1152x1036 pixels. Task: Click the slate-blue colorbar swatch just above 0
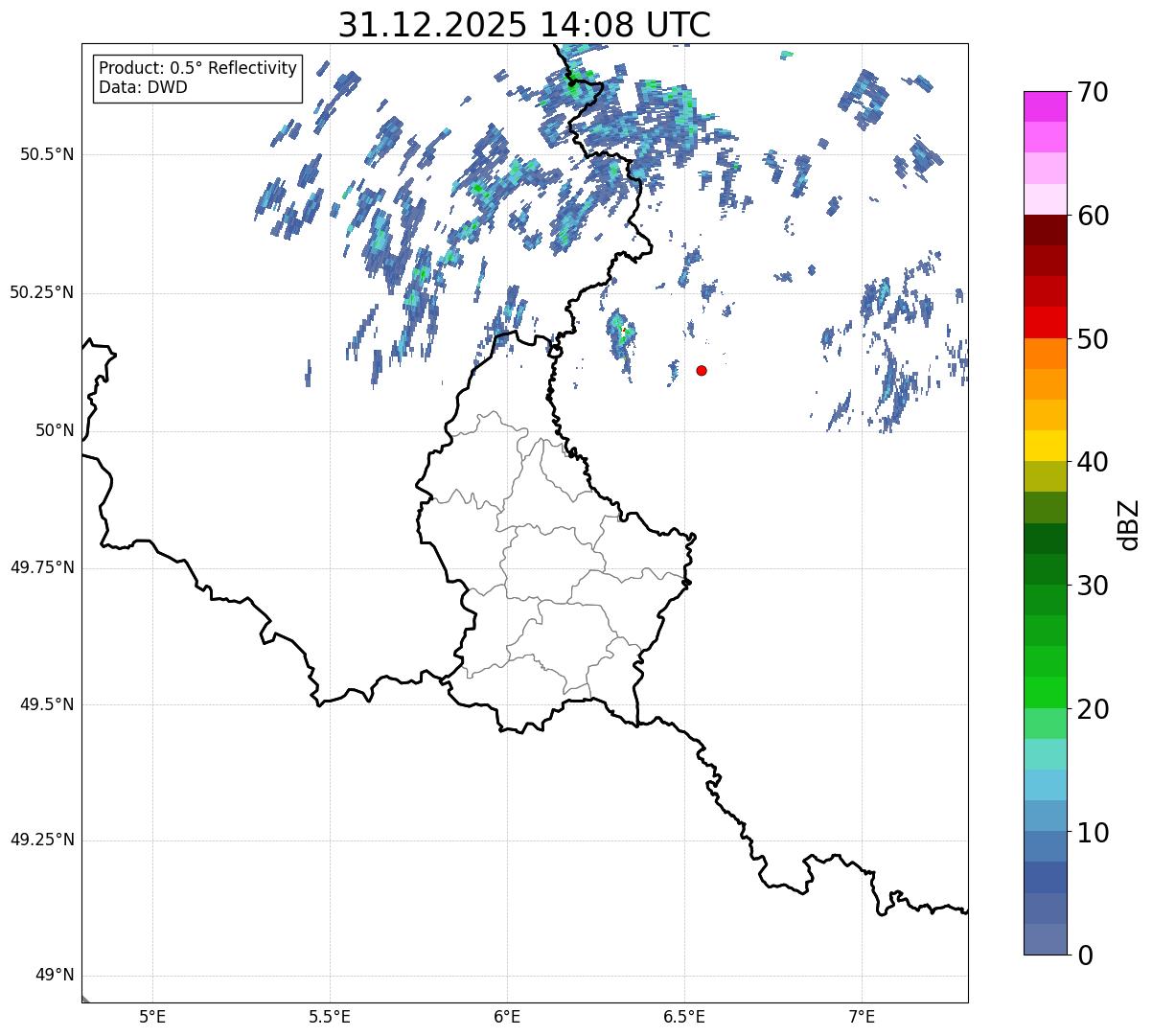[1045, 939]
